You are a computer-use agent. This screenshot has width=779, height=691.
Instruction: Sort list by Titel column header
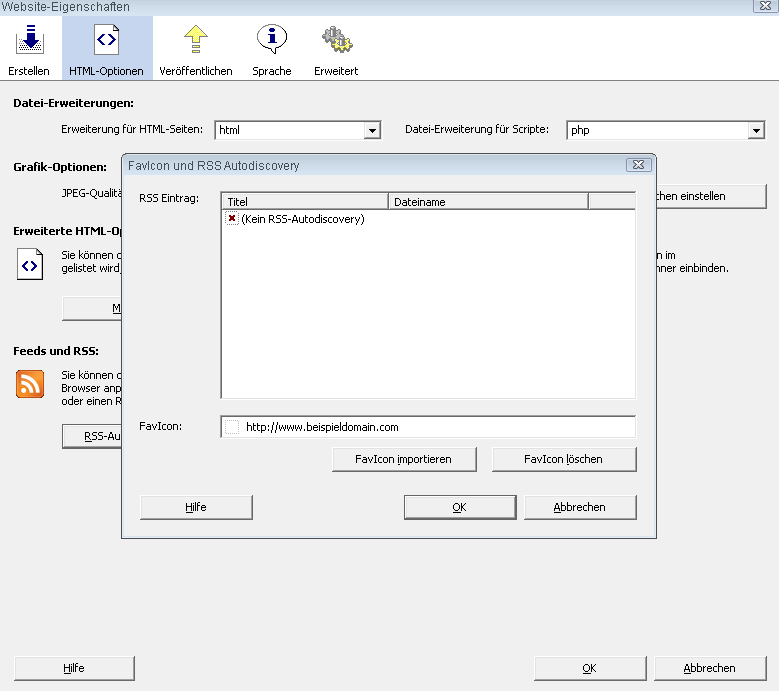coord(304,201)
